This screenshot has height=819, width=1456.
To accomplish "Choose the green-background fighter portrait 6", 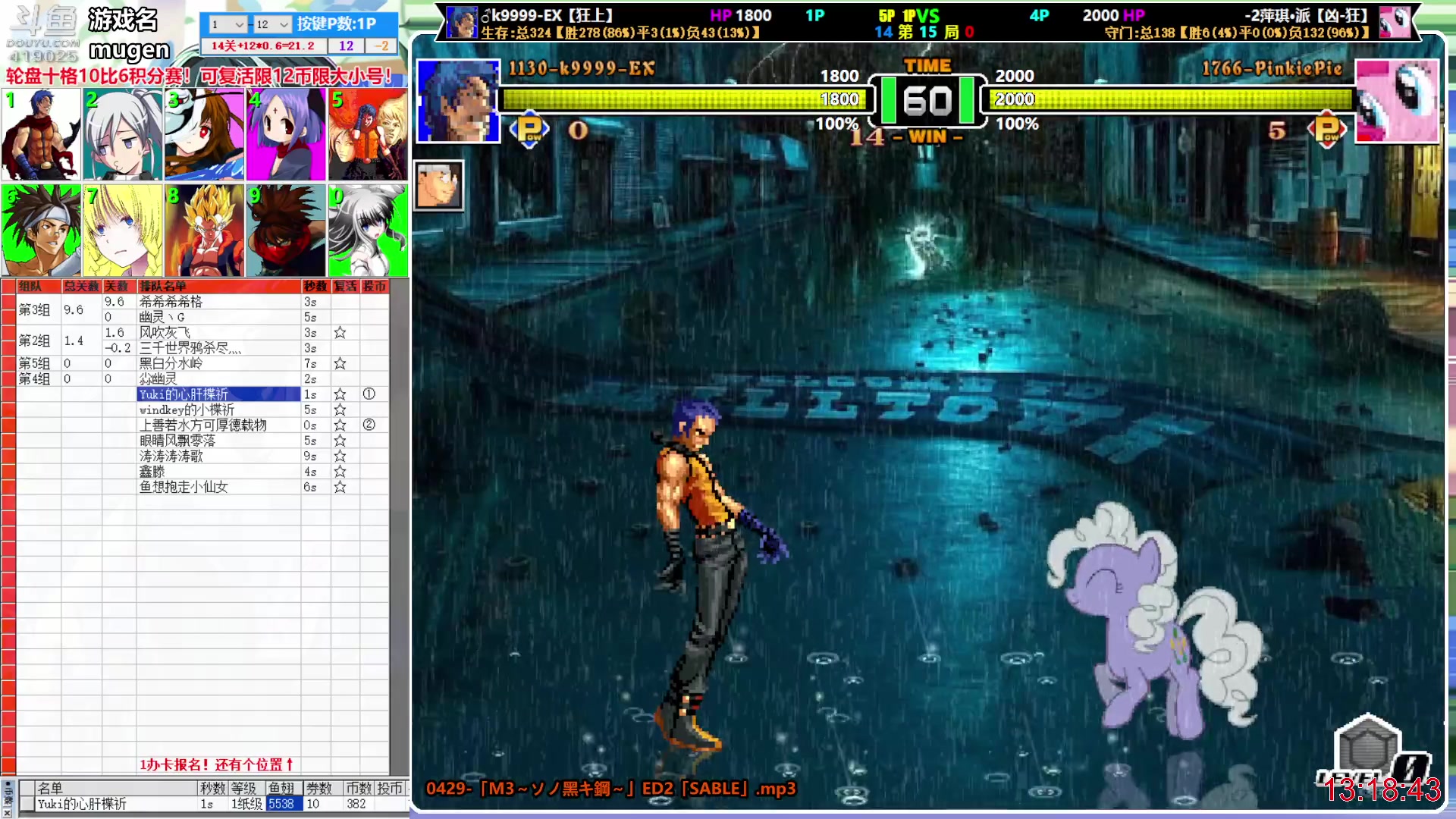I will pos(41,230).
